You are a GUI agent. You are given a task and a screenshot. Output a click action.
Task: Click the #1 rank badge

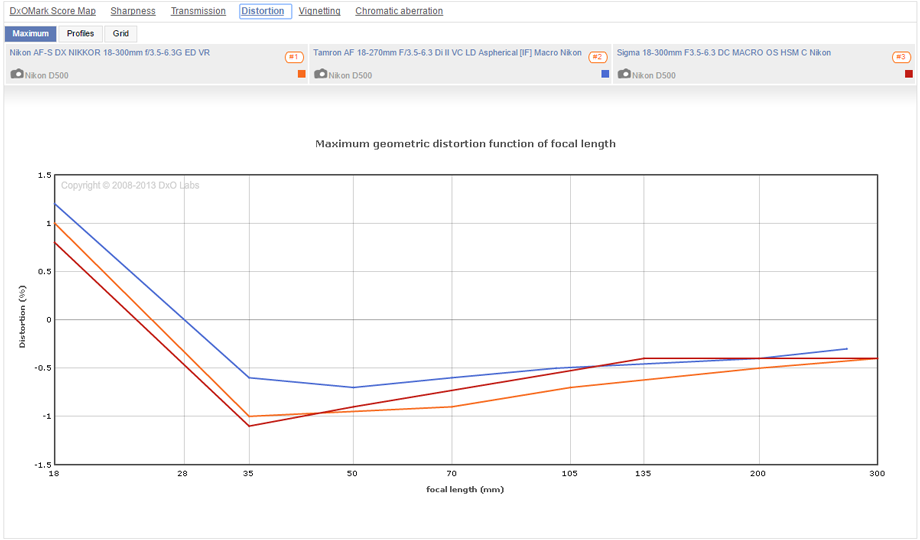coord(294,58)
